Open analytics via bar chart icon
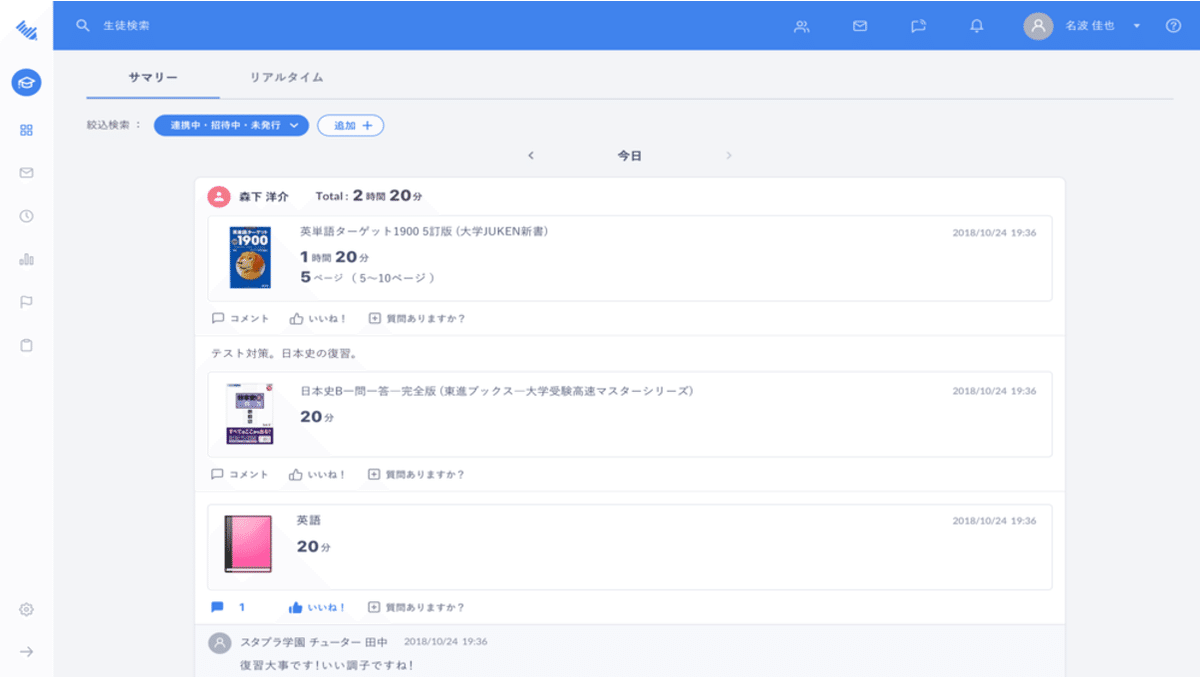The height and width of the screenshot is (678, 1200). click(x=25, y=258)
